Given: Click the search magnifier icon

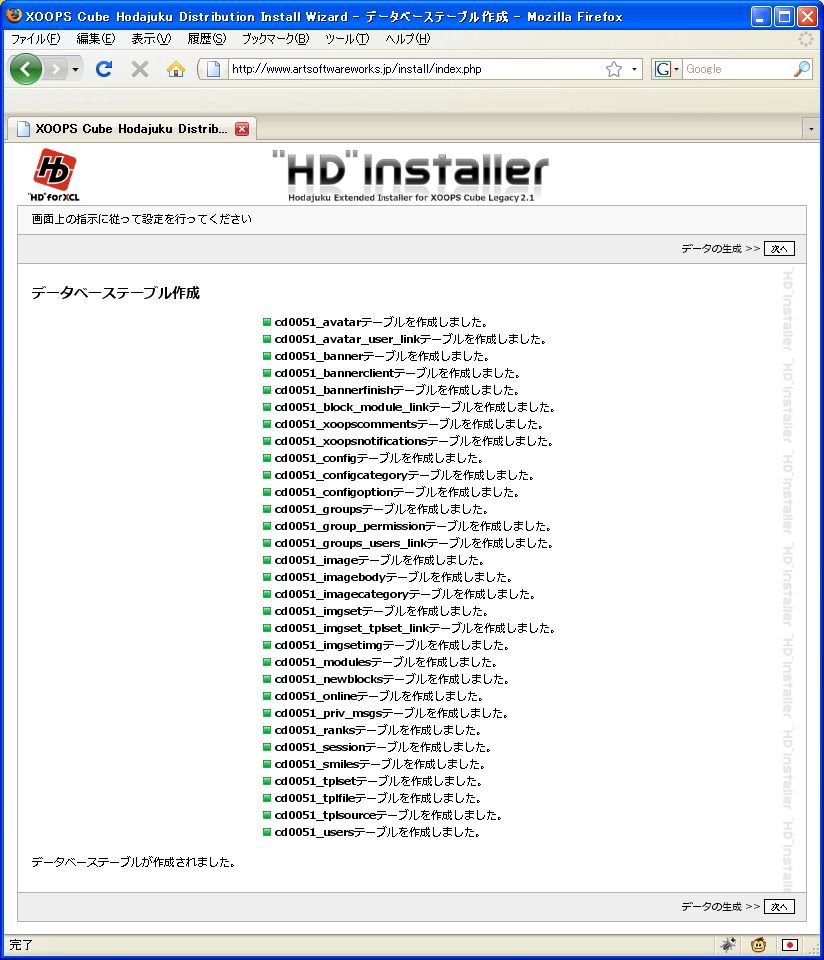Looking at the screenshot, I should coord(801,69).
